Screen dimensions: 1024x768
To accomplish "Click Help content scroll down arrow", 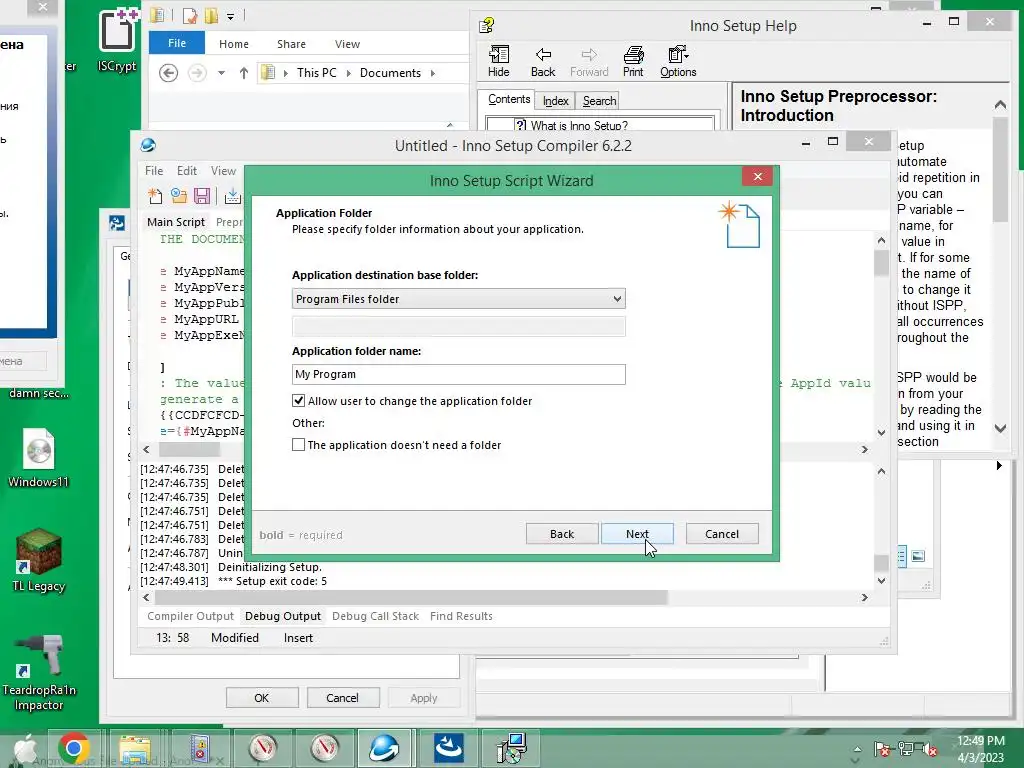I will [x=1000, y=428].
